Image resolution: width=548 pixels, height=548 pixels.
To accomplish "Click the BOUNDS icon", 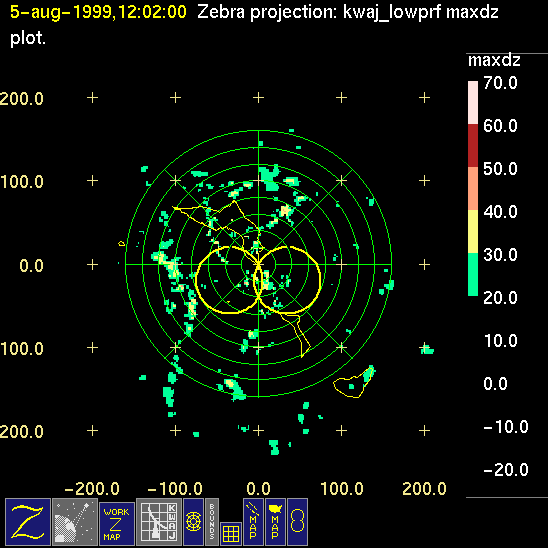I will coord(212,522).
